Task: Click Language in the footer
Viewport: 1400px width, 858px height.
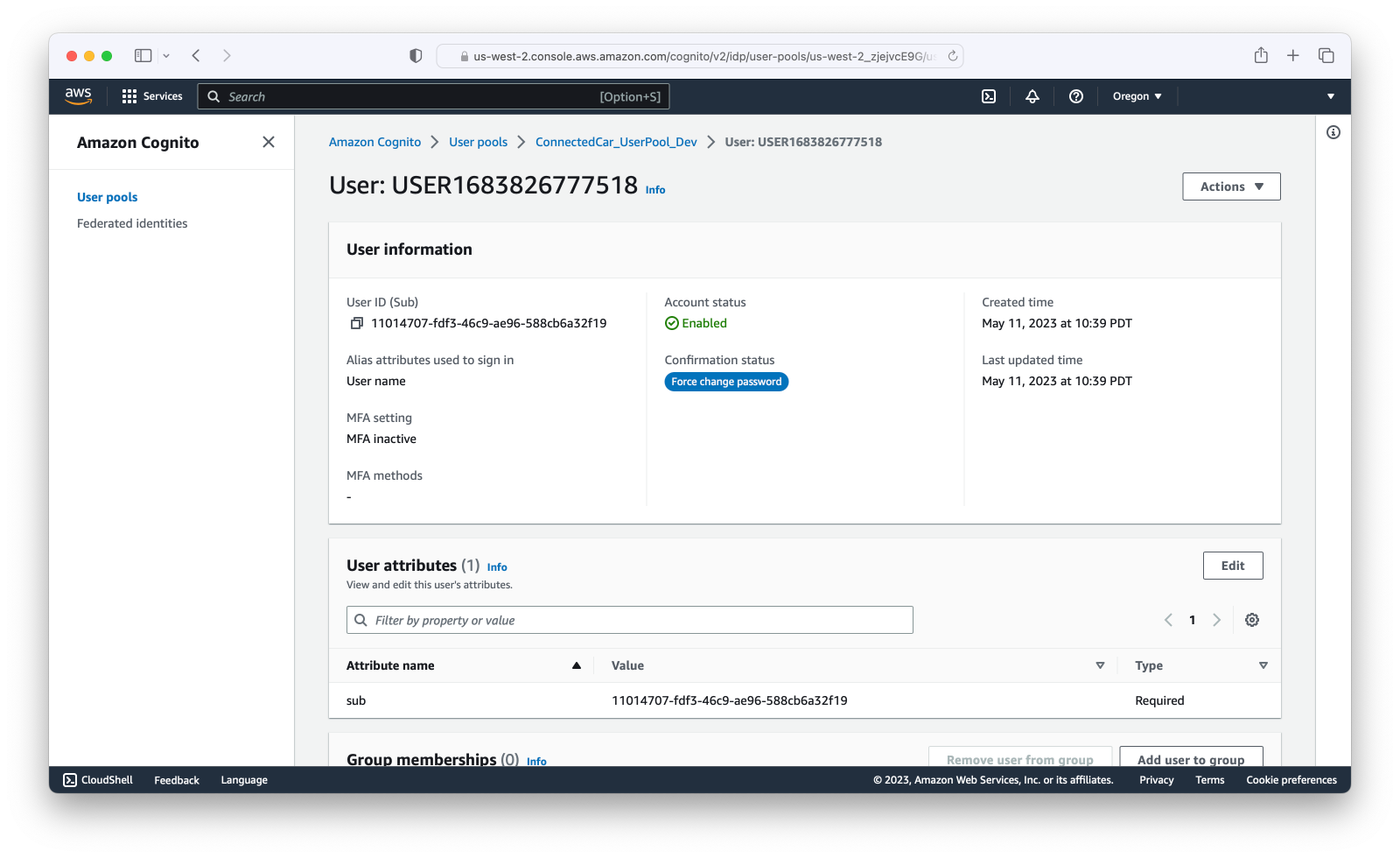Action: [x=244, y=780]
